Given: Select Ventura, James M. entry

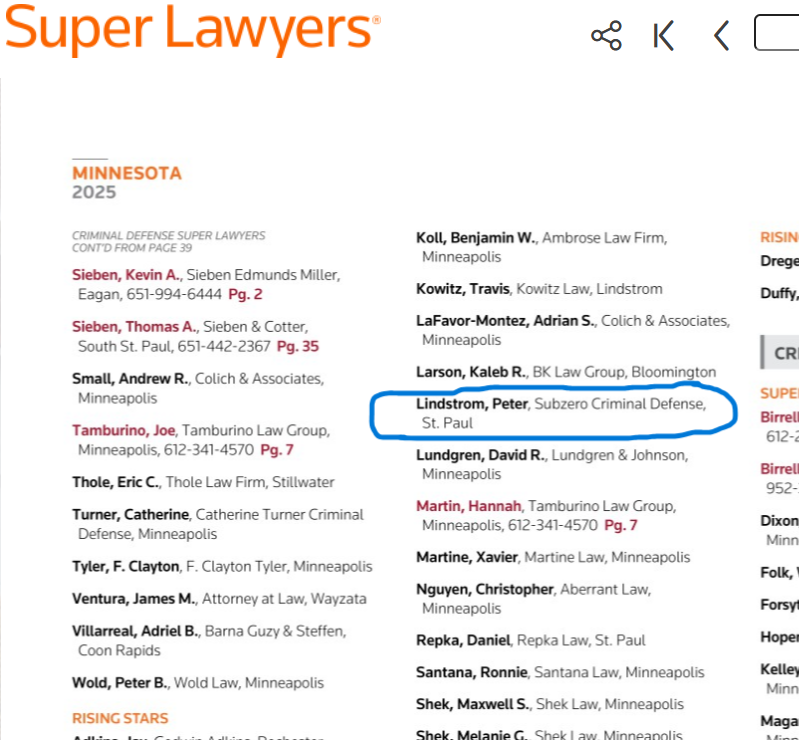Looking at the screenshot, I should pyautogui.click(x=219, y=598).
